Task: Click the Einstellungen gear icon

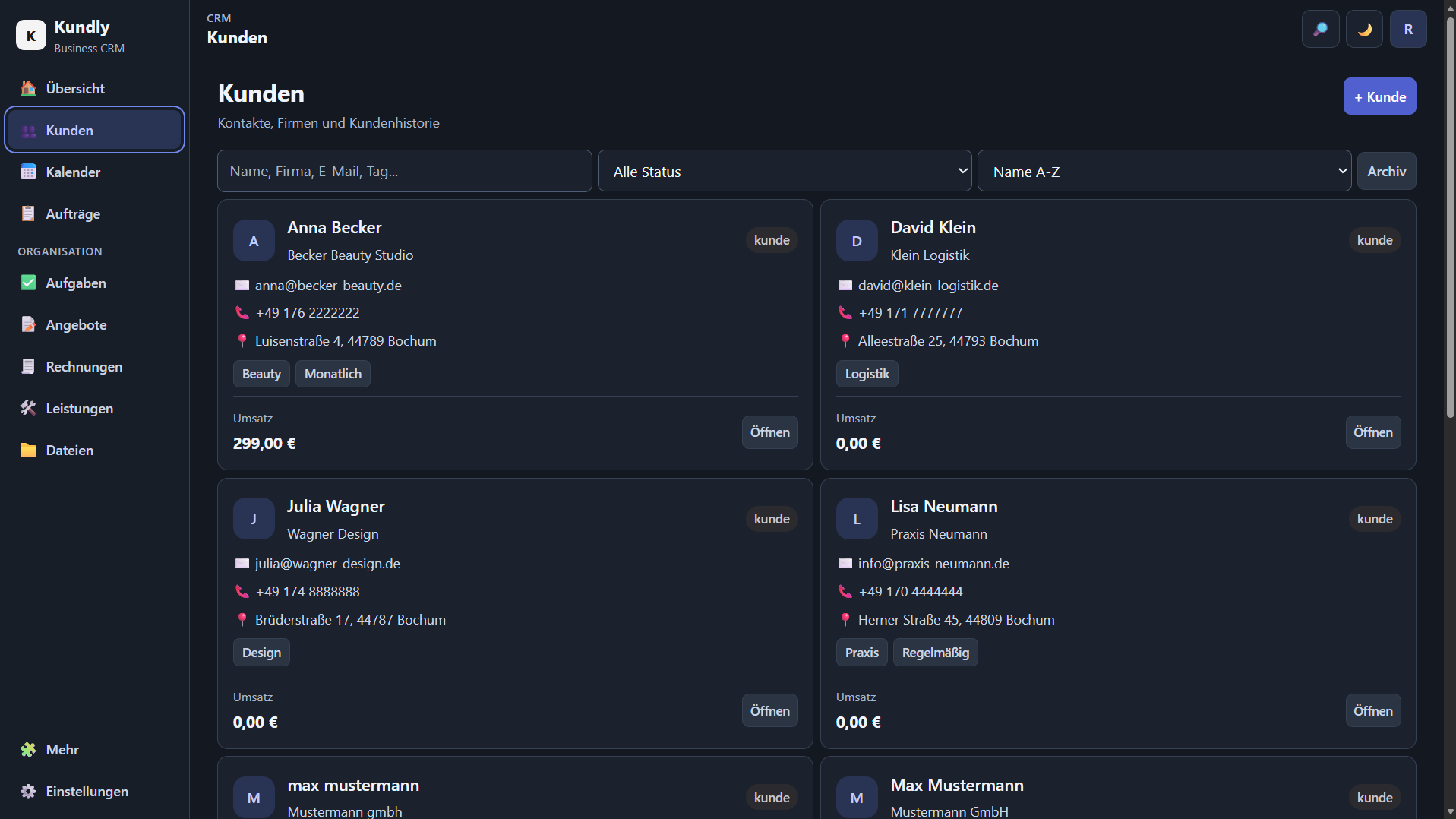Action: coord(28,791)
